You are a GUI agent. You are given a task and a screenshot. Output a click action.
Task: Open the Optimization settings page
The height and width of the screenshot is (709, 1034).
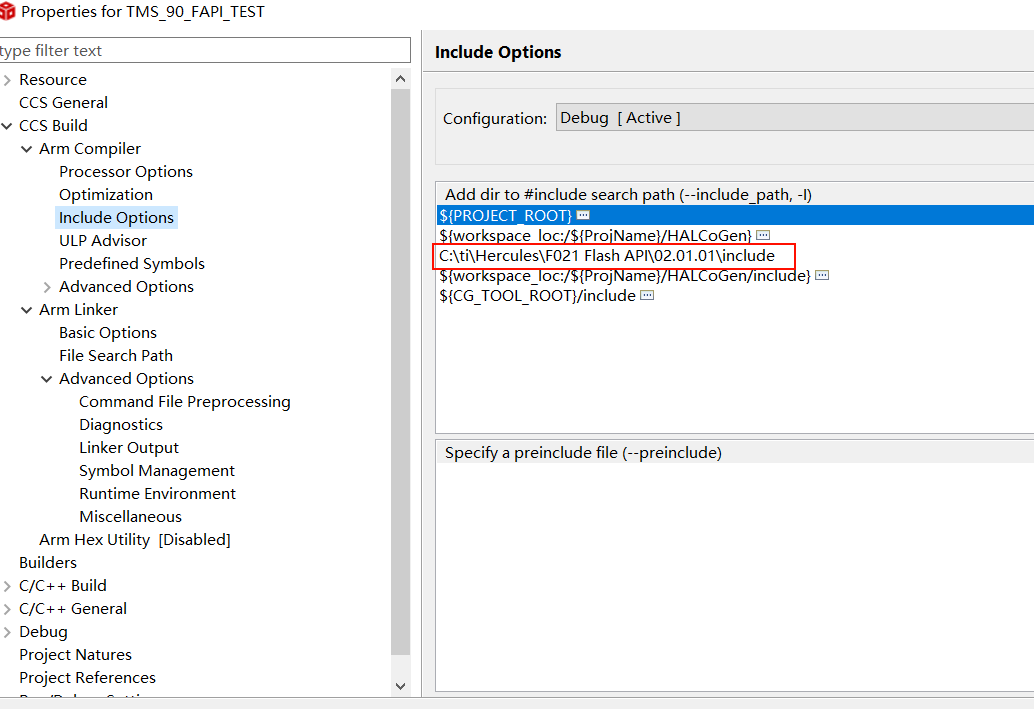pyautogui.click(x=105, y=195)
